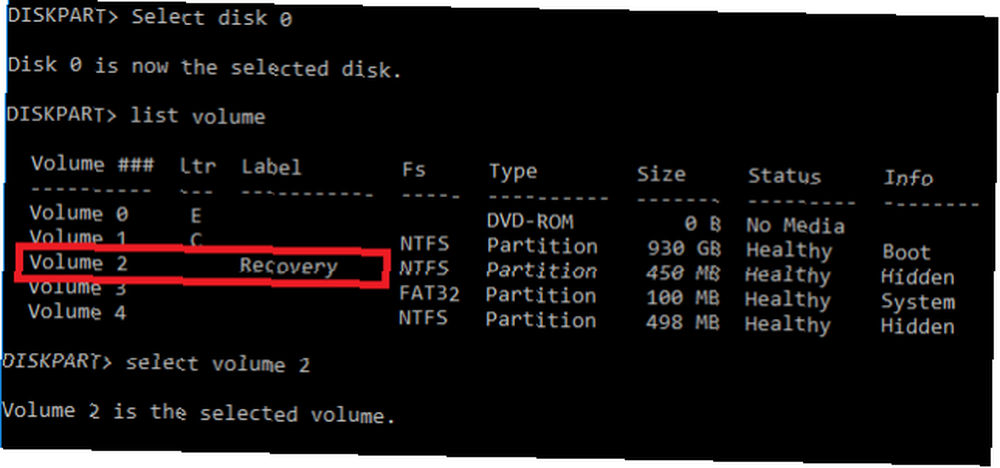1000x468 pixels.
Task: Click the 'Volume ###' column header
Action: coord(92,165)
